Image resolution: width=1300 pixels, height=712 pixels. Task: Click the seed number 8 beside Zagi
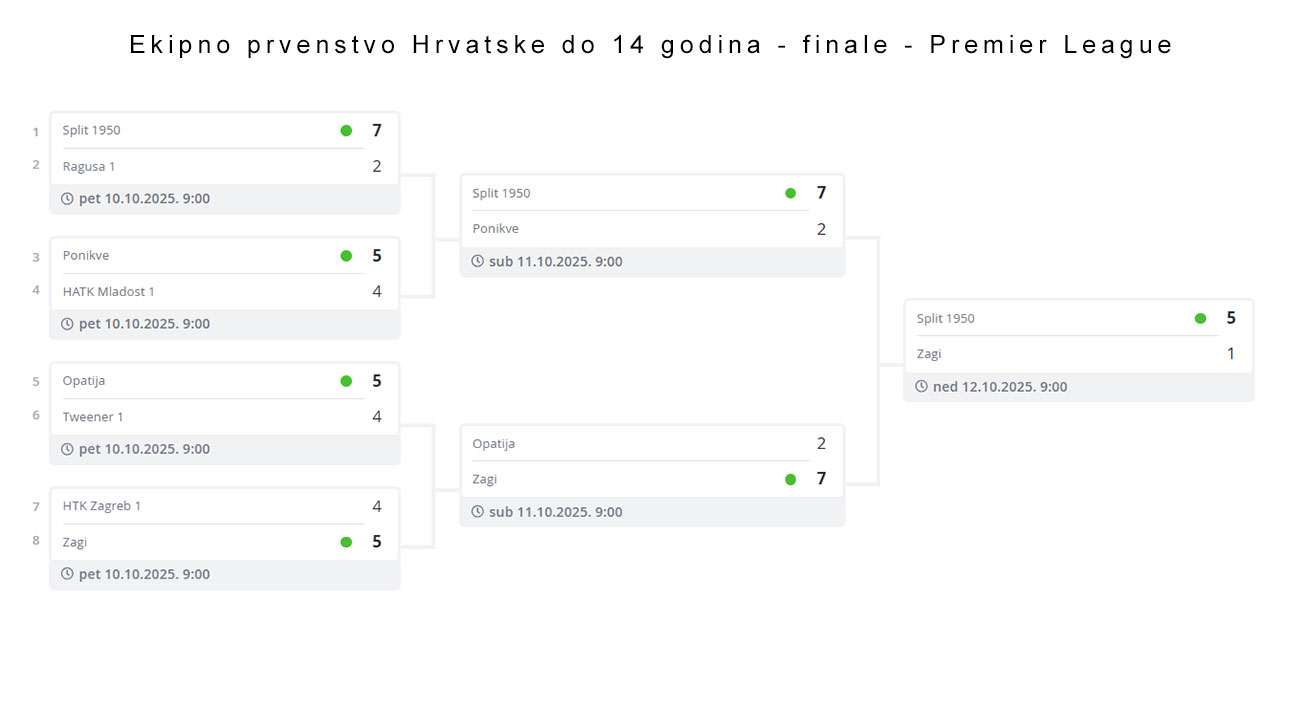pyautogui.click(x=36, y=541)
